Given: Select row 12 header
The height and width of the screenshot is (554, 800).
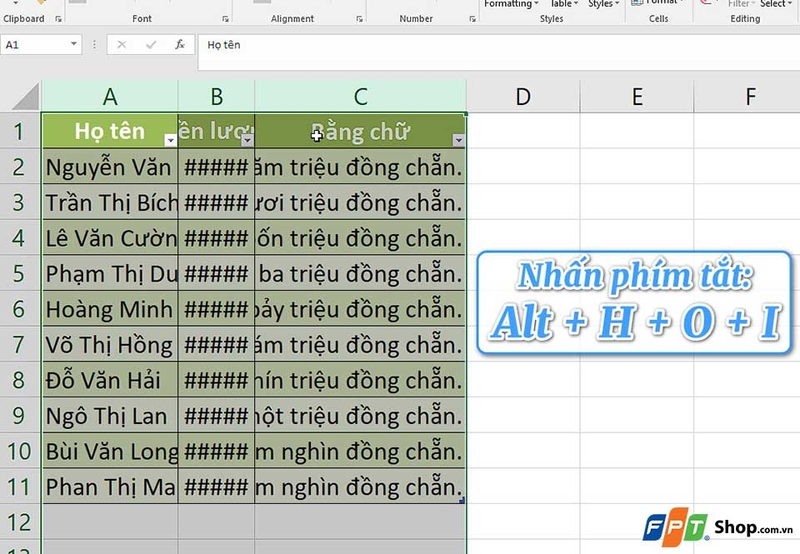Looking at the screenshot, I should click(x=19, y=522).
